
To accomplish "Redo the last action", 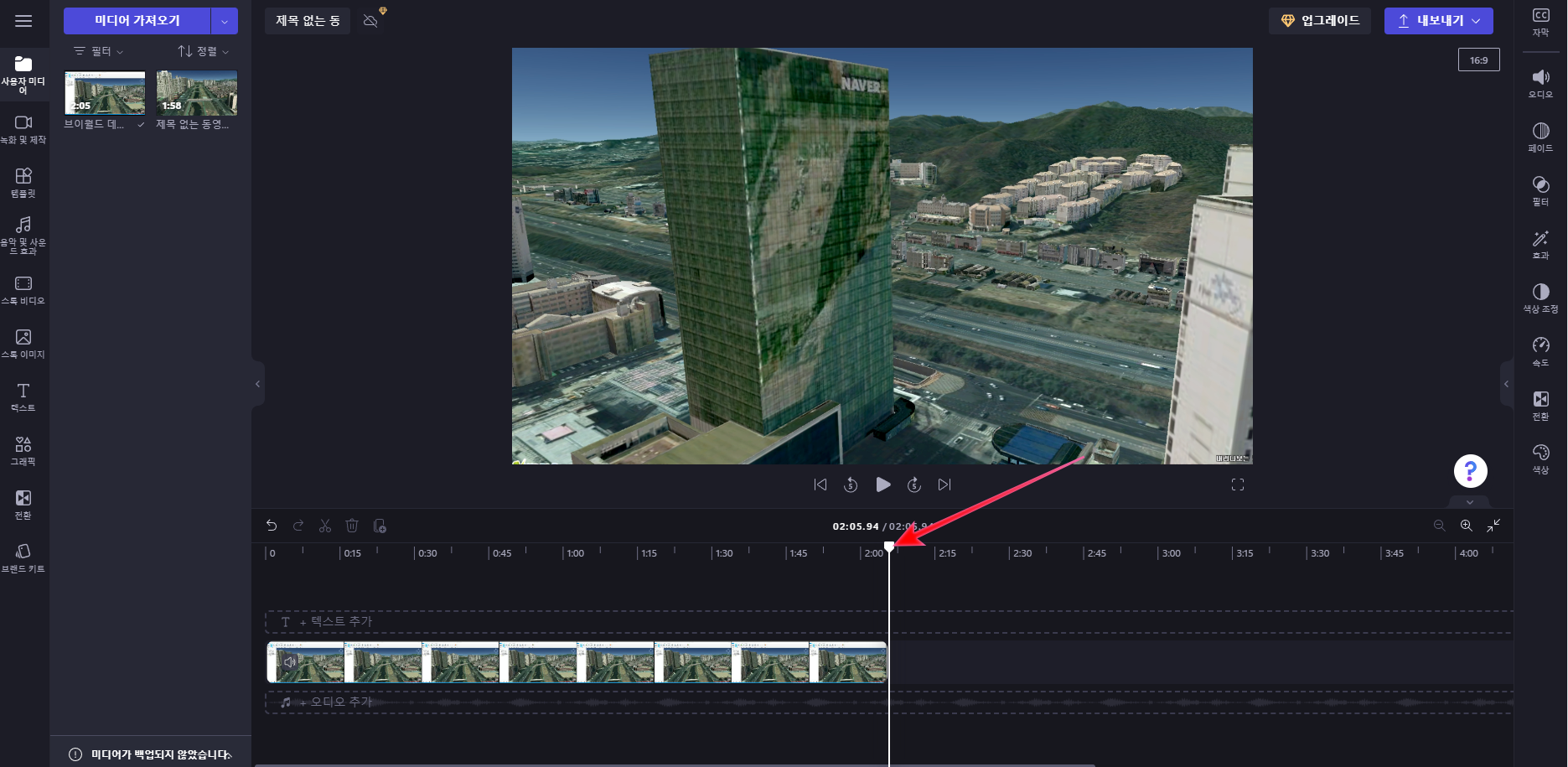I will [x=298, y=526].
